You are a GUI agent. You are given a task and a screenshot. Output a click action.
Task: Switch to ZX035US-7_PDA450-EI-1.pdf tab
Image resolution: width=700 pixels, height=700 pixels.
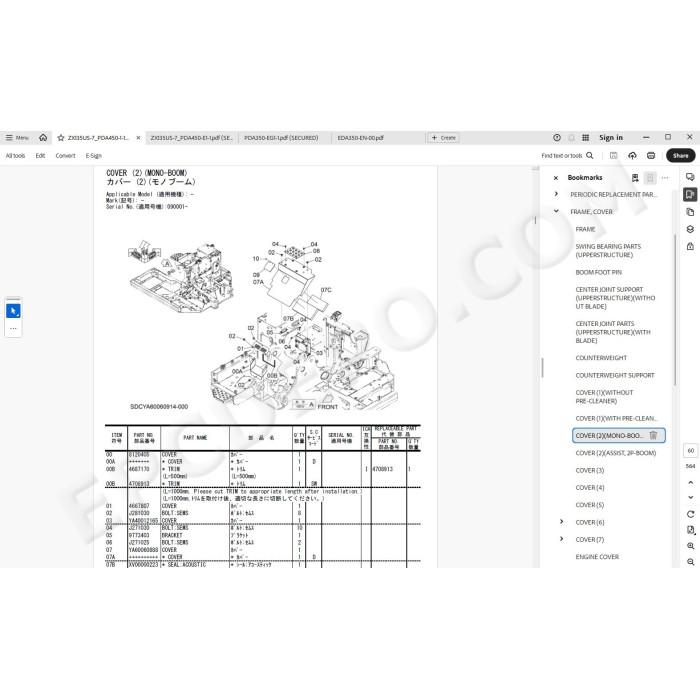coord(192,138)
